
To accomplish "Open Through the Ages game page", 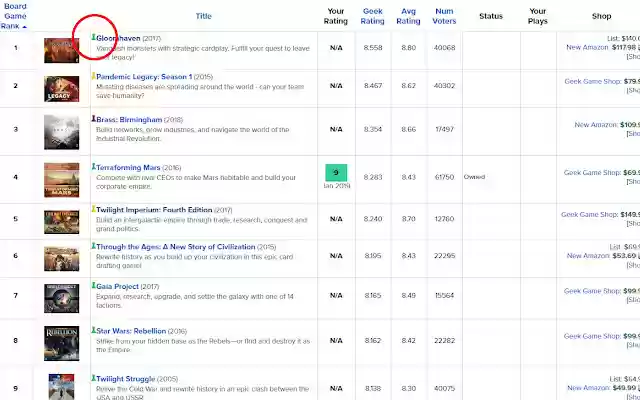I will (x=176, y=247).
